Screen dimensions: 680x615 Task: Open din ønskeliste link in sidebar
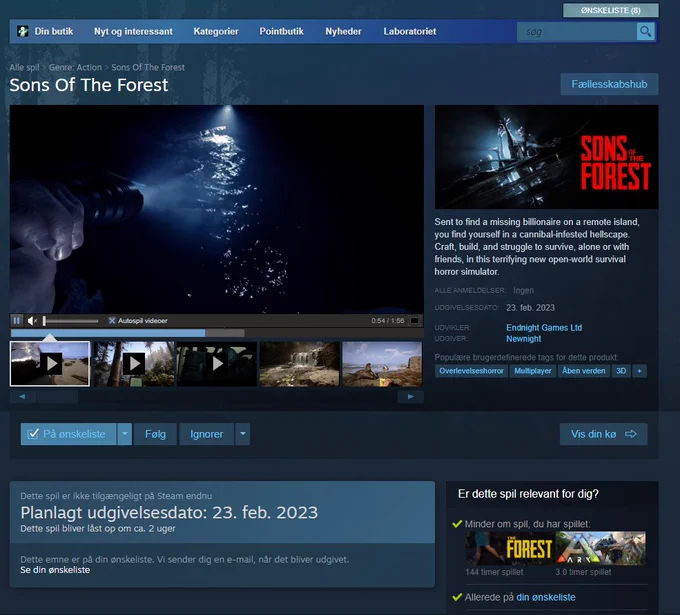click(x=546, y=597)
